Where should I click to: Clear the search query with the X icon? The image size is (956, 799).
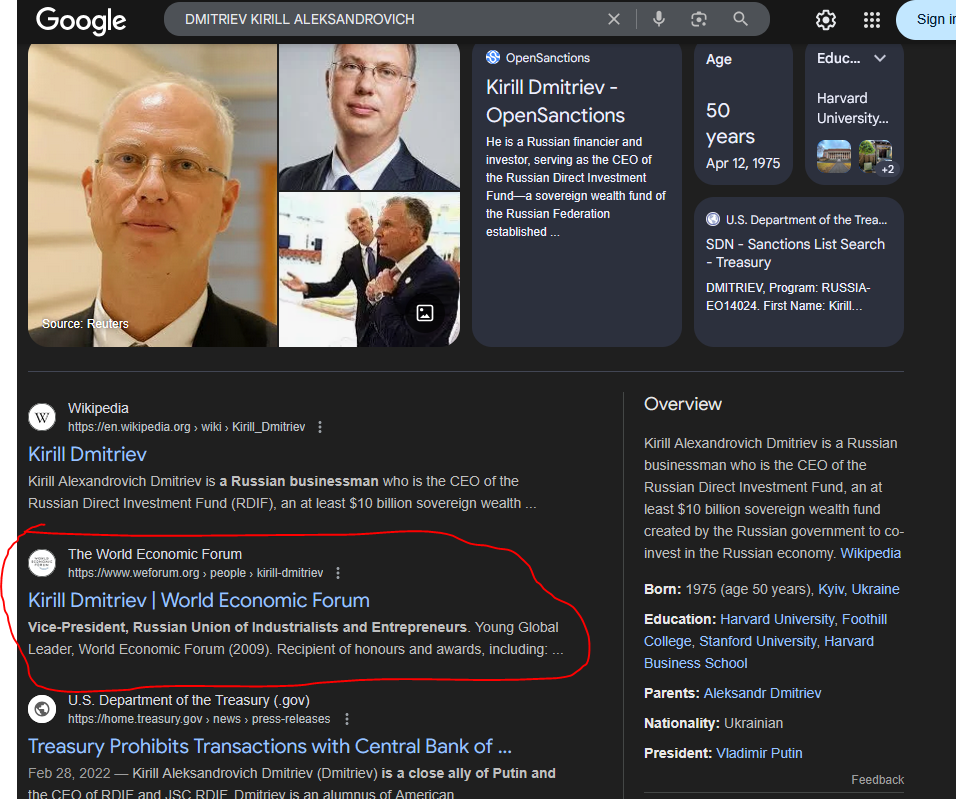click(x=614, y=19)
